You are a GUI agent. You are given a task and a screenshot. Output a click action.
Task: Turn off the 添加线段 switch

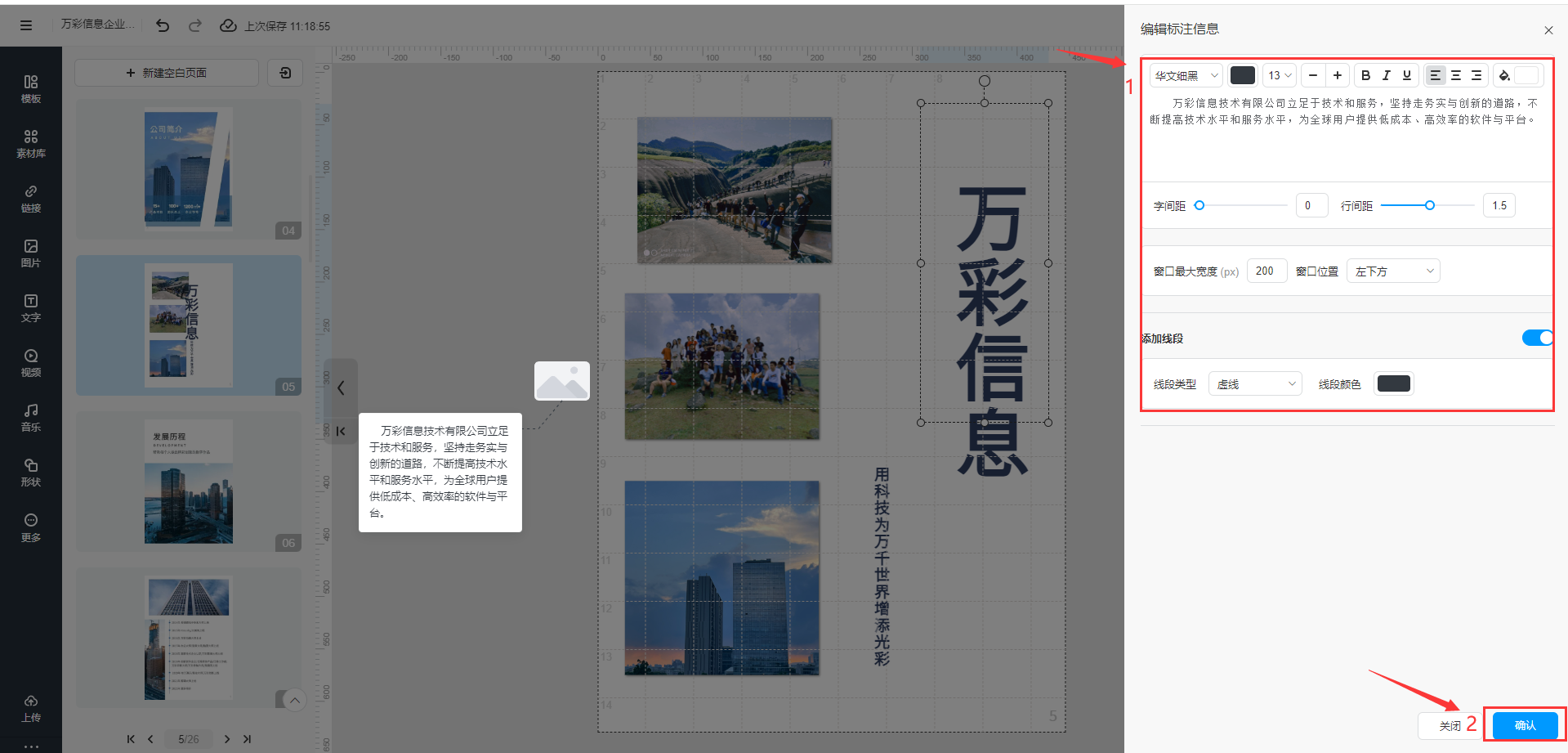click(x=1536, y=338)
